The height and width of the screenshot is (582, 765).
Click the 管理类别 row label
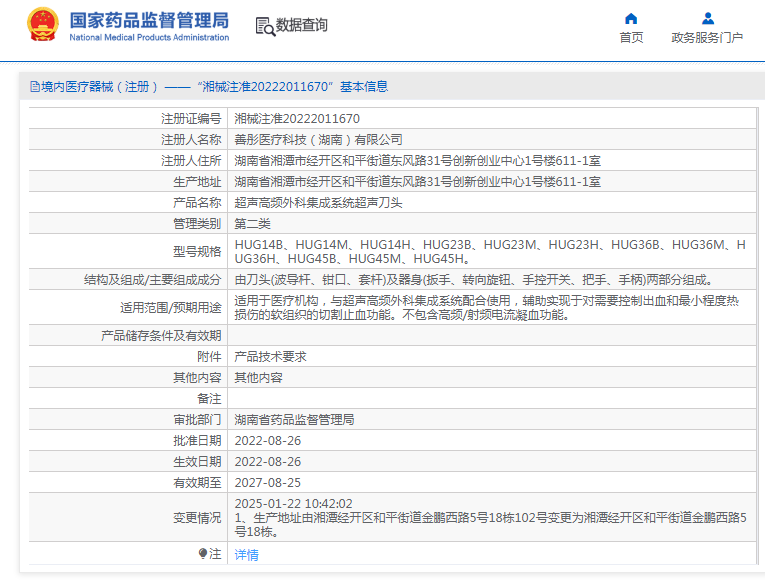coord(197,223)
